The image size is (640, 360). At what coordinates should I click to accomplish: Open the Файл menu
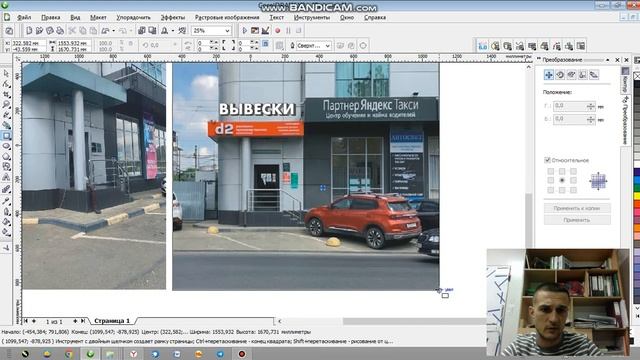point(24,18)
